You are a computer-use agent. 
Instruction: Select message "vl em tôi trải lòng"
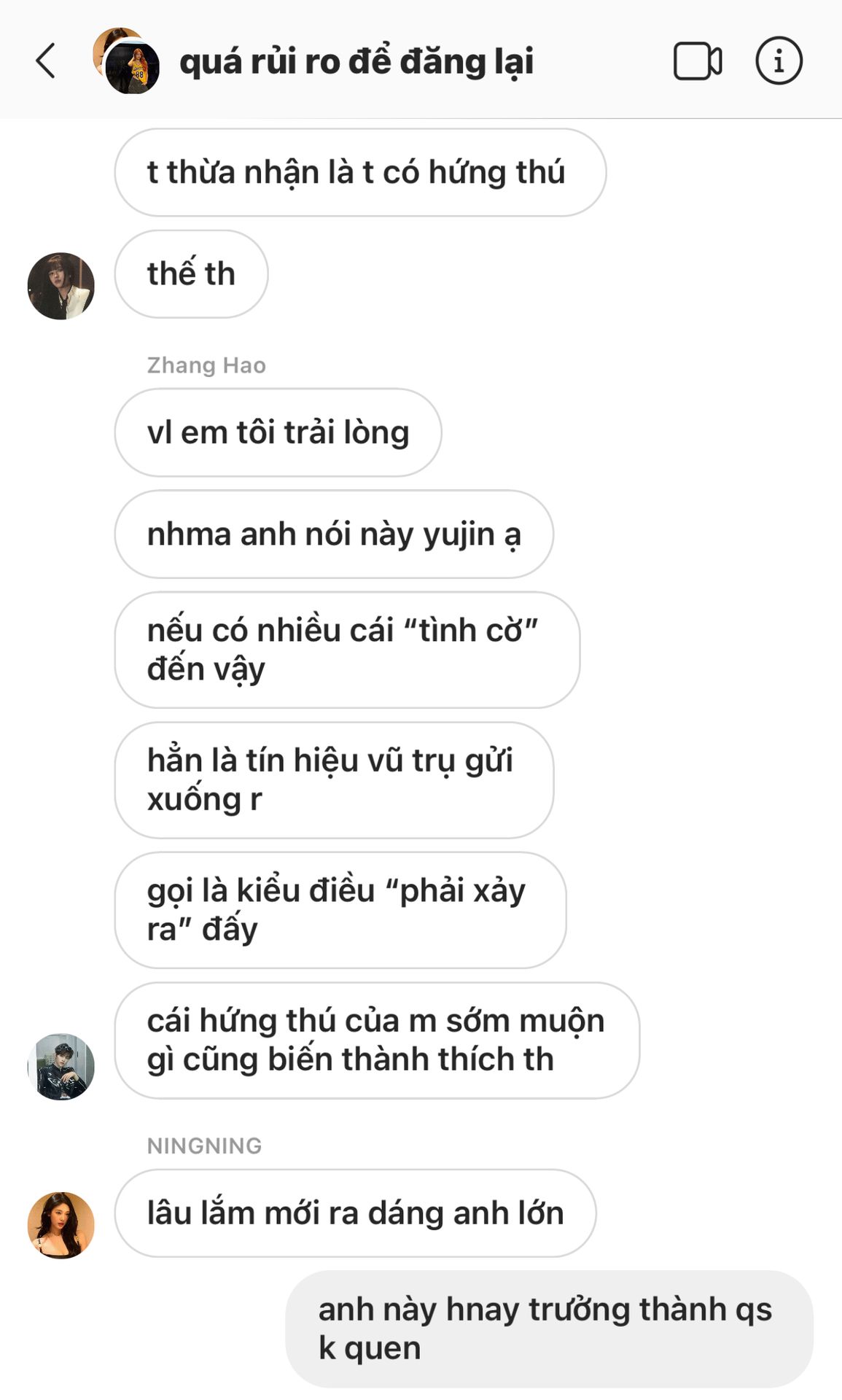pyautogui.click(x=278, y=432)
